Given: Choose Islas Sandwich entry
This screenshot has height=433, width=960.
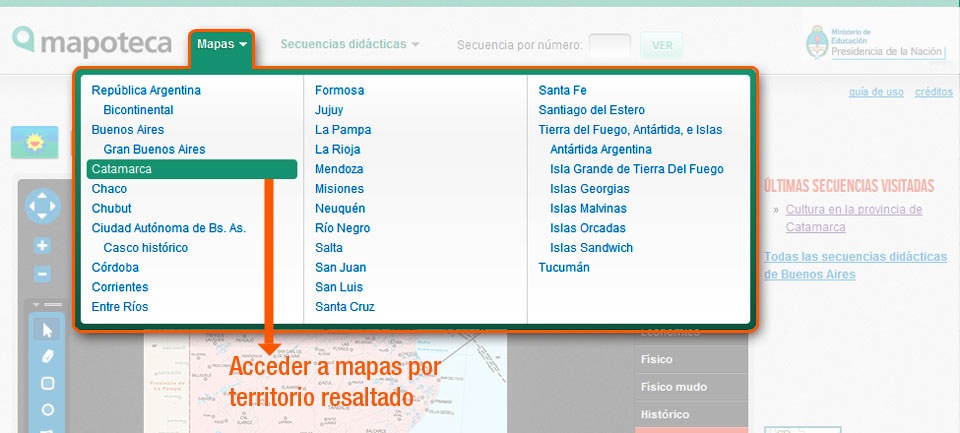Looking at the screenshot, I should click(x=591, y=248).
